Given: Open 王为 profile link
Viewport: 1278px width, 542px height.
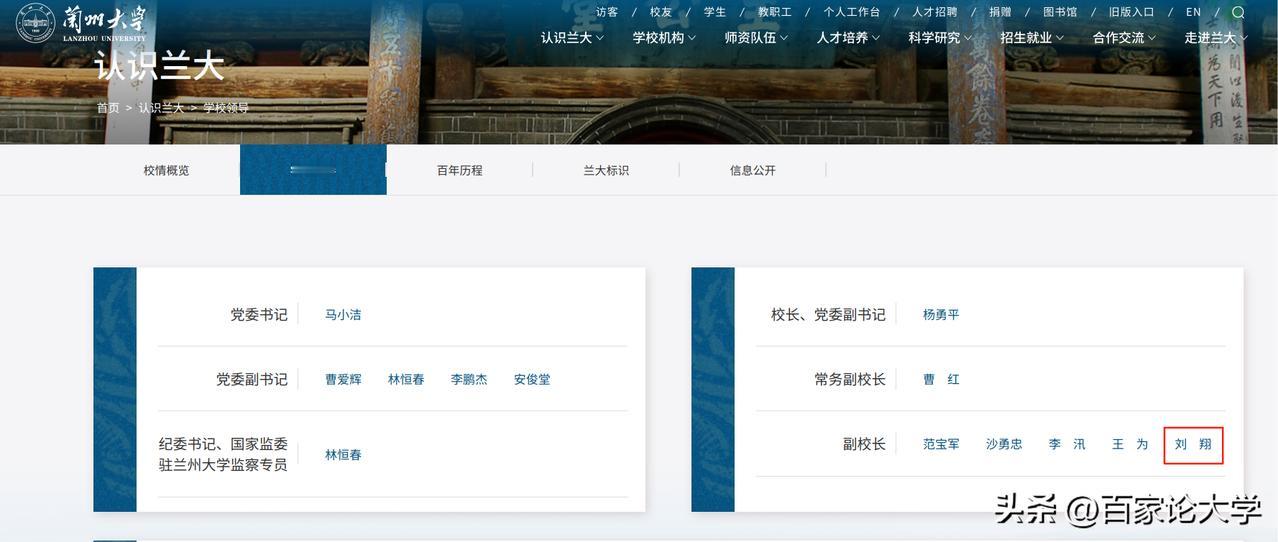Looking at the screenshot, I should coord(1130,444).
